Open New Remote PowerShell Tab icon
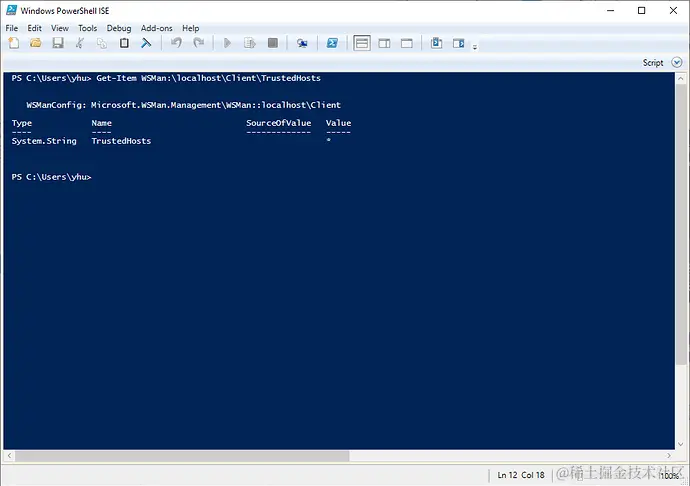690x486 pixels. click(x=302, y=43)
